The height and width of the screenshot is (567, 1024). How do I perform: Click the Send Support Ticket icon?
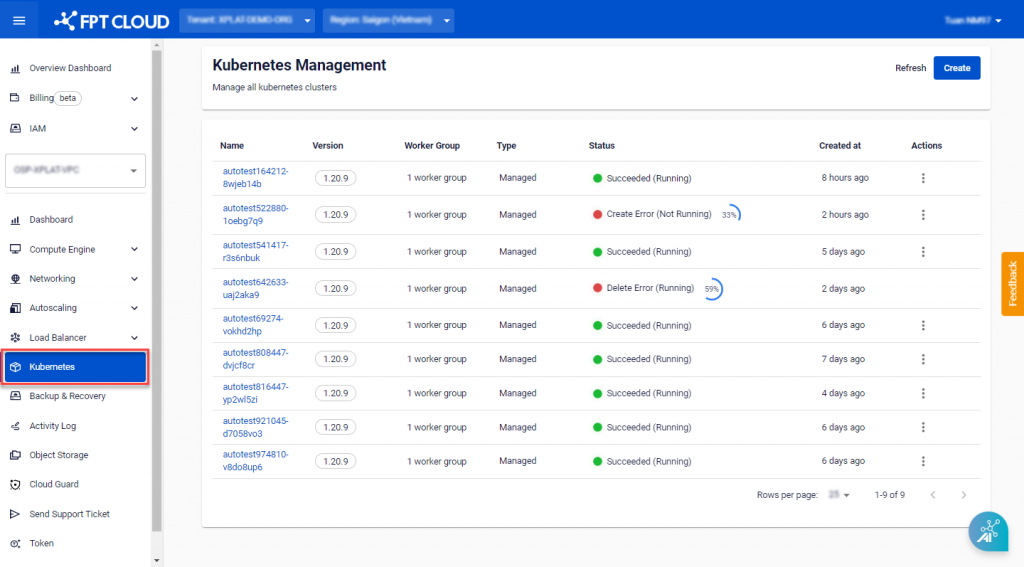[15, 514]
